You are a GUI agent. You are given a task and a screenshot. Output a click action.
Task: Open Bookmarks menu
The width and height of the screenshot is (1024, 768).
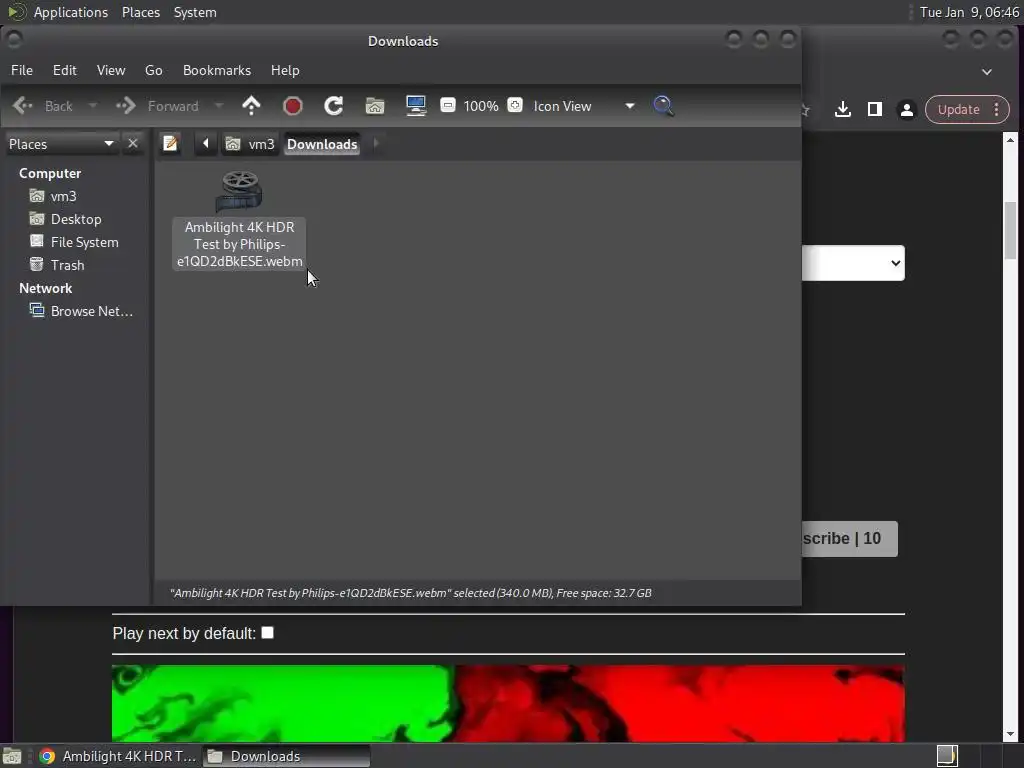coord(217,70)
